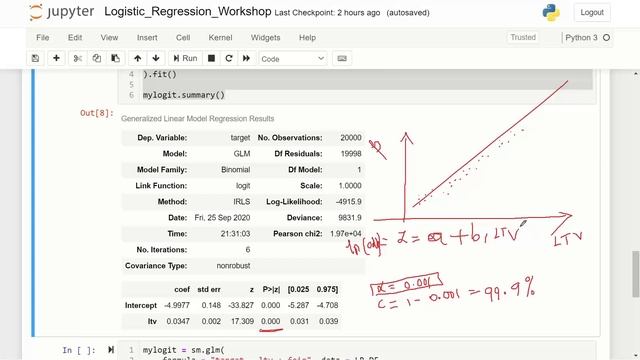Open the command palette keyboard icon
This screenshot has height=360, width=640.
(342, 58)
